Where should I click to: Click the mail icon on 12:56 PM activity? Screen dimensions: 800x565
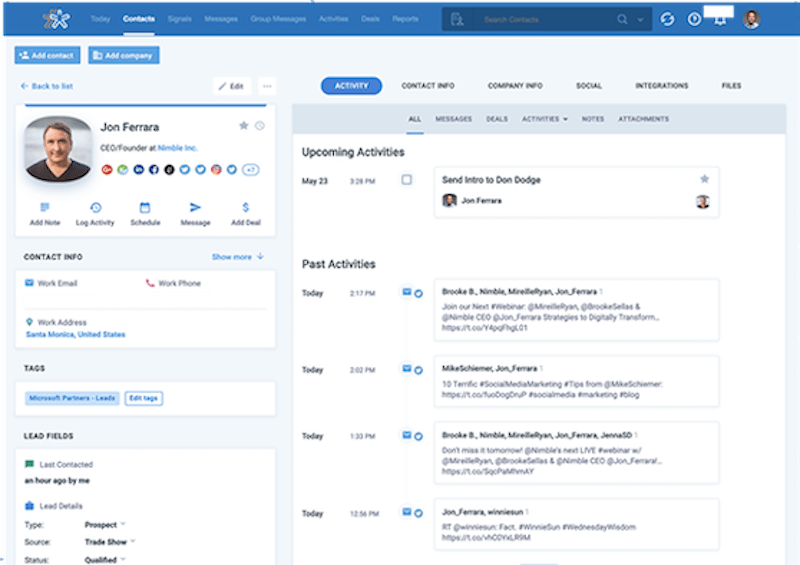pos(407,511)
